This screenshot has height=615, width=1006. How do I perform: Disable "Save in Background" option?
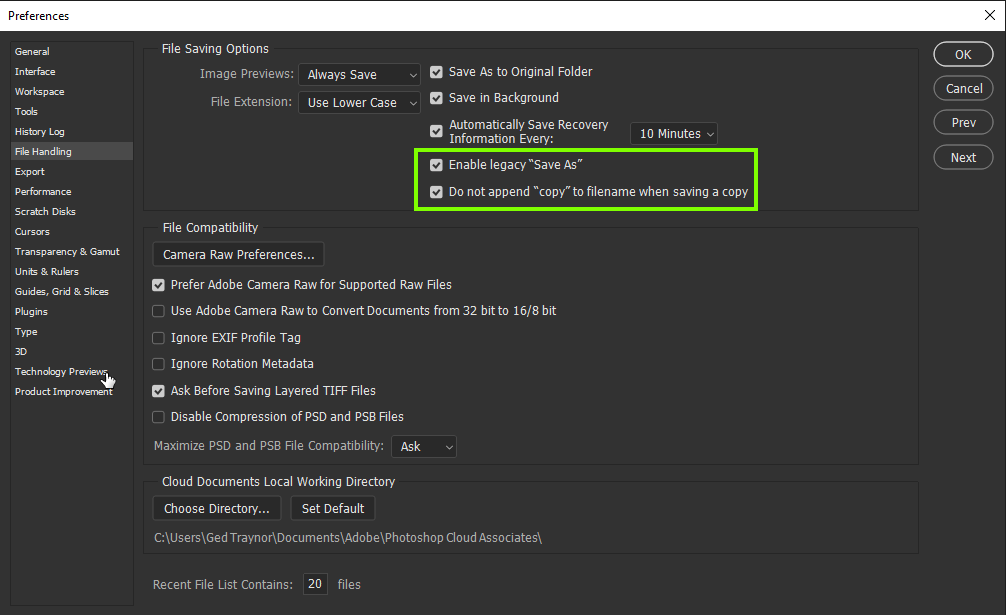pyautogui.click(x=436, y=98)
